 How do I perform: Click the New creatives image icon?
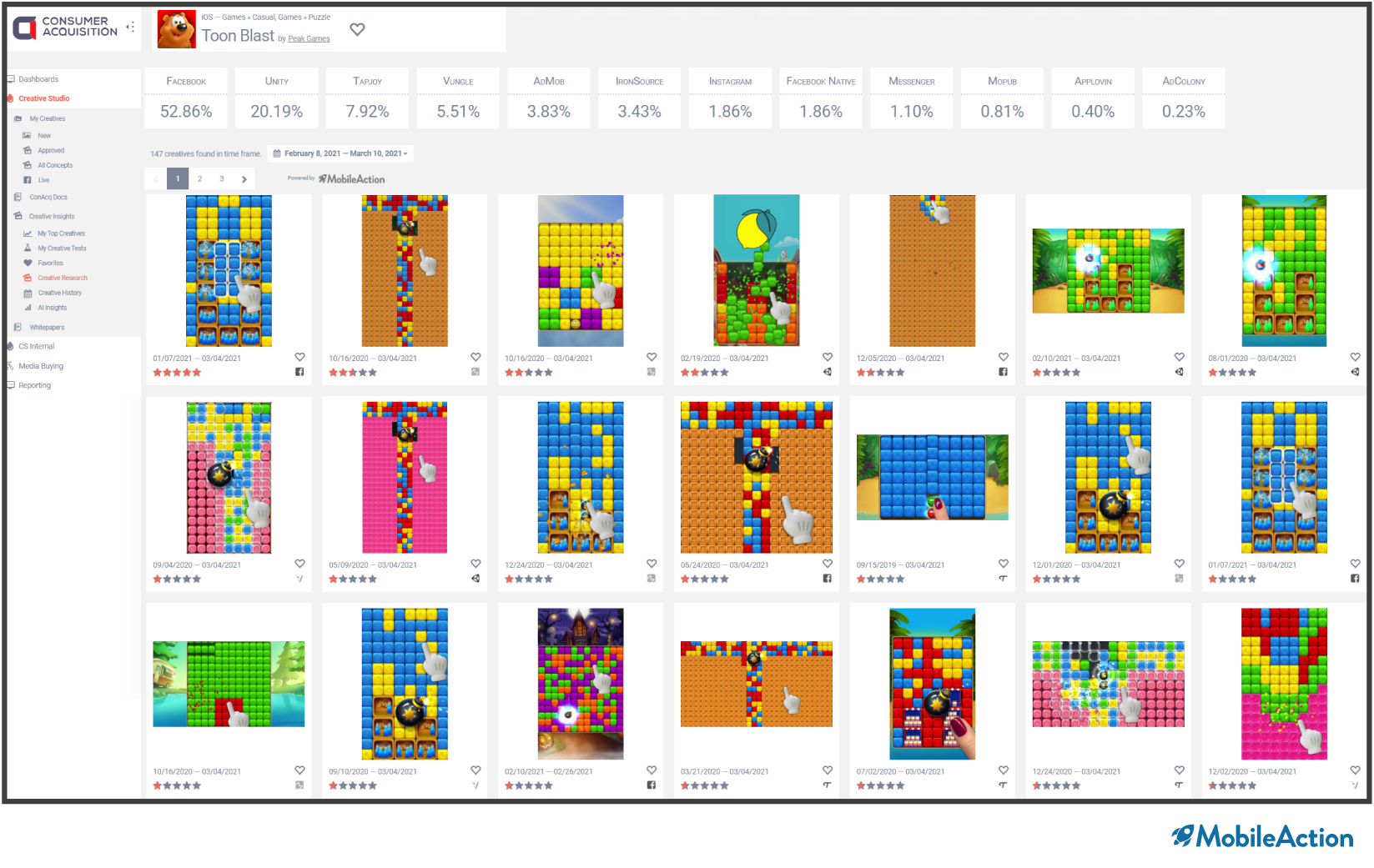click(x=27, y=135)
